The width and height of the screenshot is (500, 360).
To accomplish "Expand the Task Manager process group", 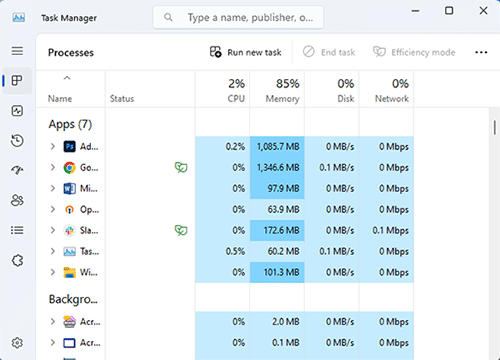I will 53,251.
